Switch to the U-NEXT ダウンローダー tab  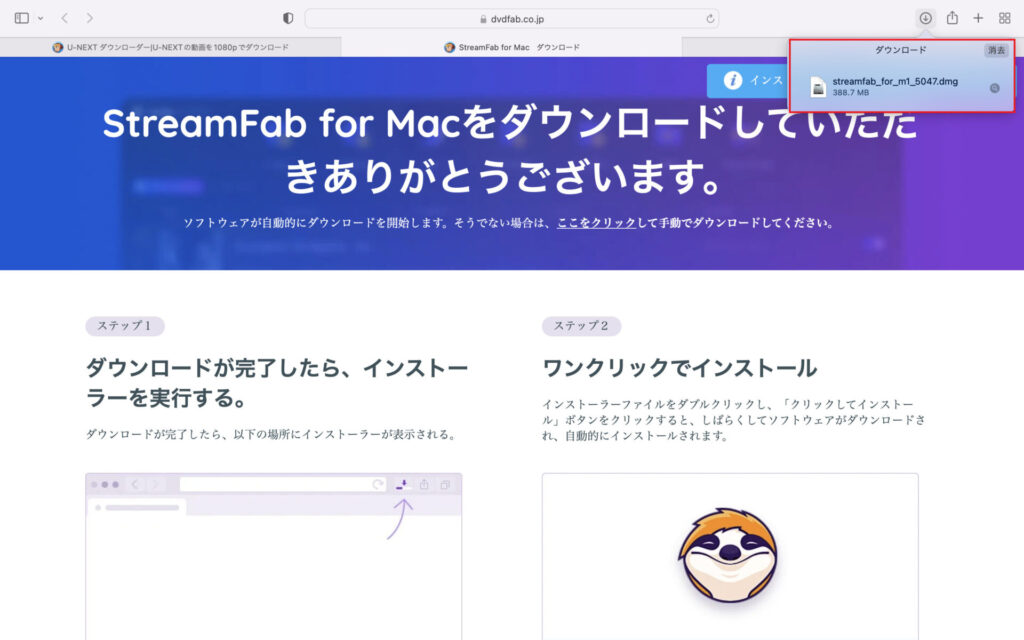pyautogui.click(x=170, y=47)
